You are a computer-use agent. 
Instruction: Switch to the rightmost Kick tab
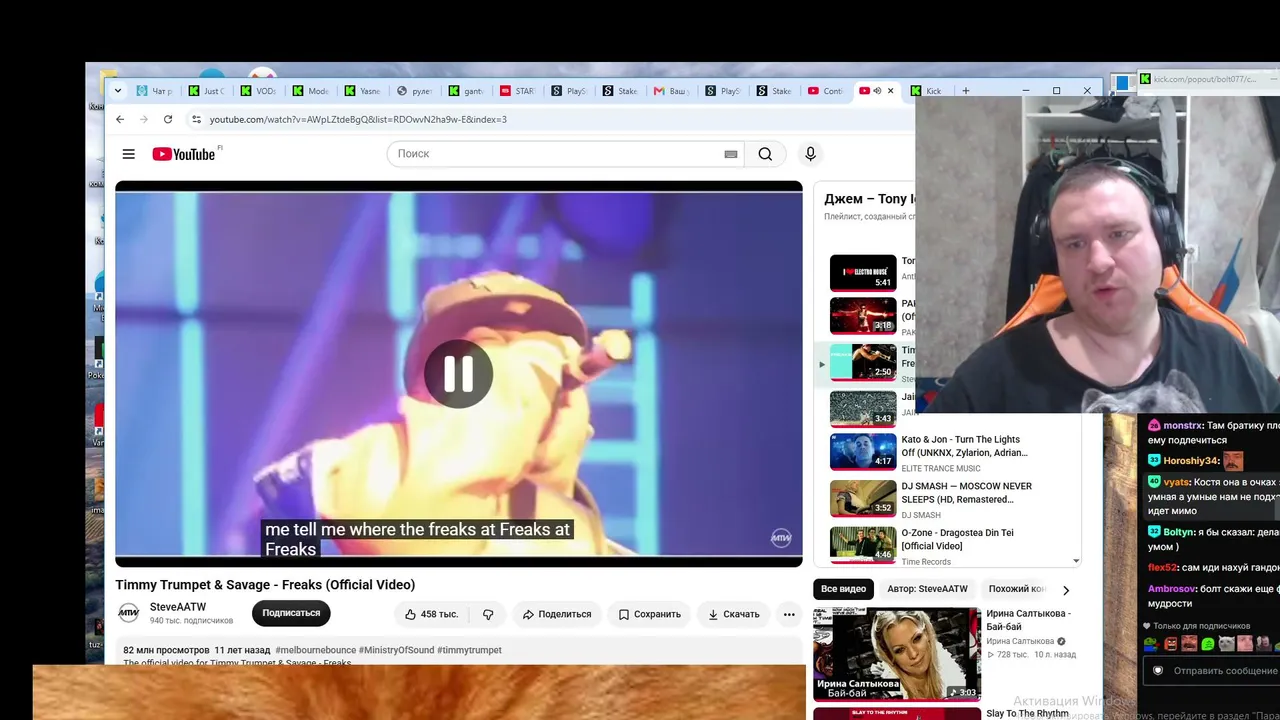coord(927,91)
